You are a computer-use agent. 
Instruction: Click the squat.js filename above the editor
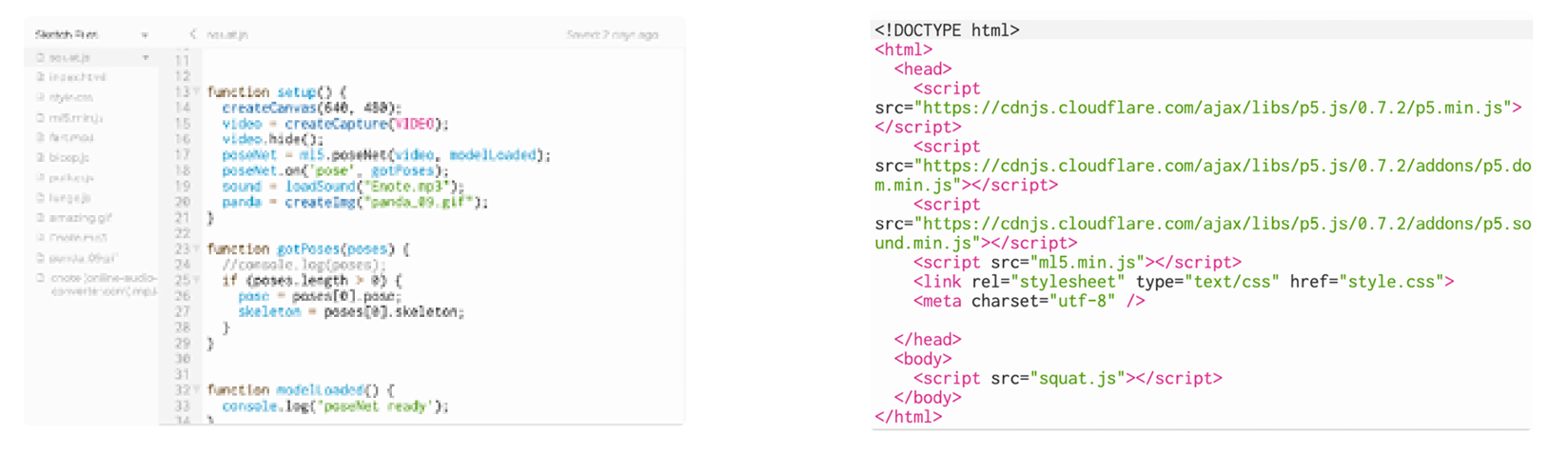click(227, 35)
